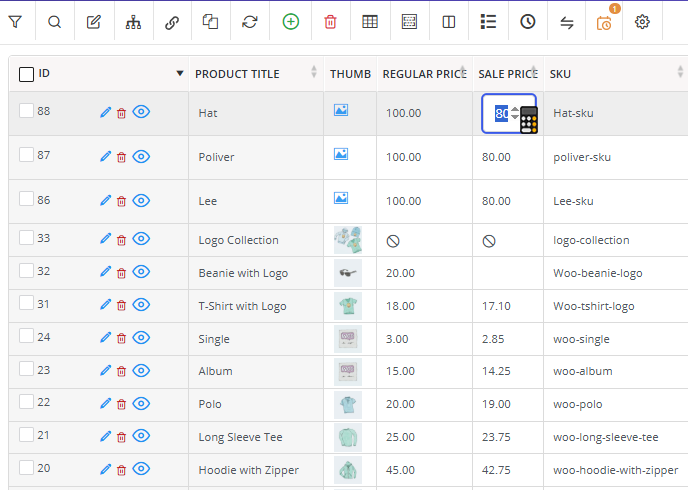View product Hat with eye icon
This screenshot has height=490, width=688.
(141, 112)
